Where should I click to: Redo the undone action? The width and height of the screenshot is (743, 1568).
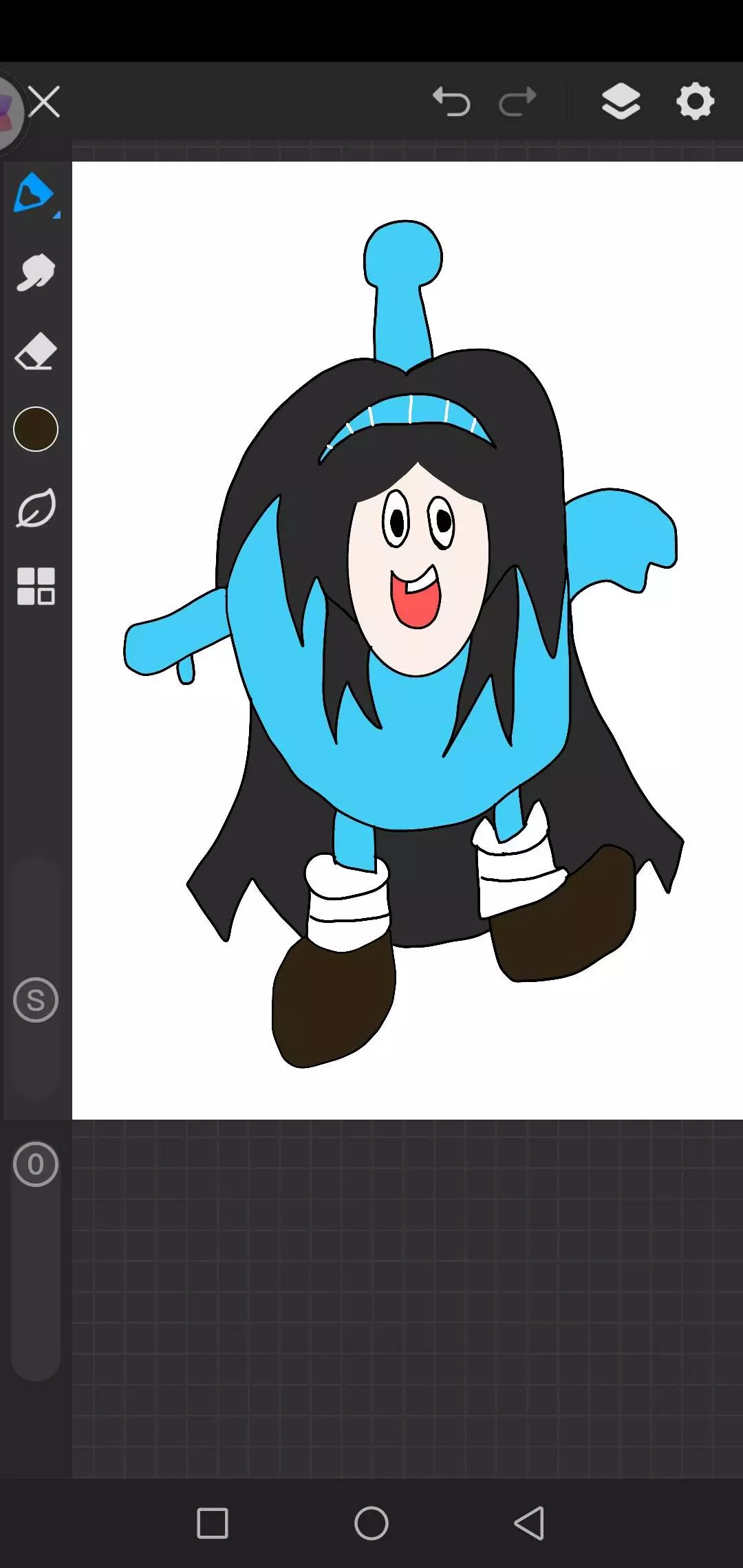[517, 102]
